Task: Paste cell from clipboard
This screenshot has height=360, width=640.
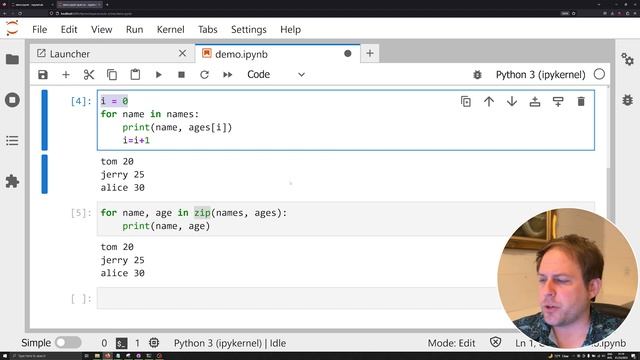Action: click(135, 75)
